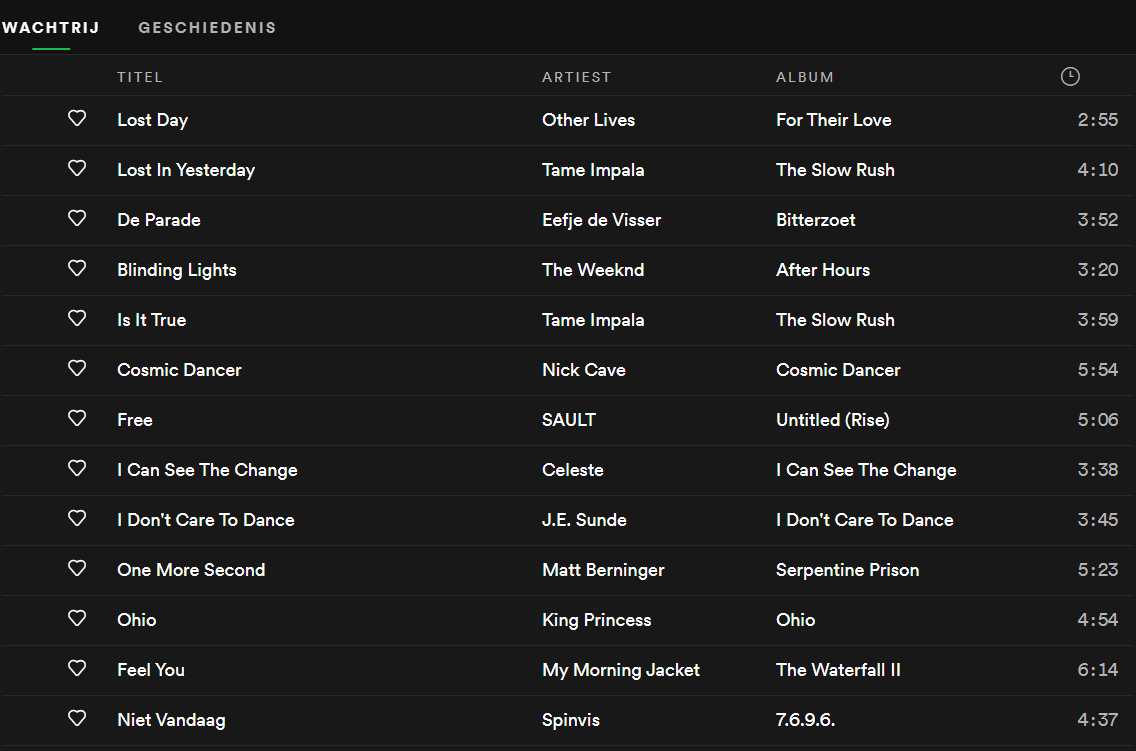The height and width of the screenshot is (751, 1136).
Task: Click the Titel column header
Action: tap(140, 77)
